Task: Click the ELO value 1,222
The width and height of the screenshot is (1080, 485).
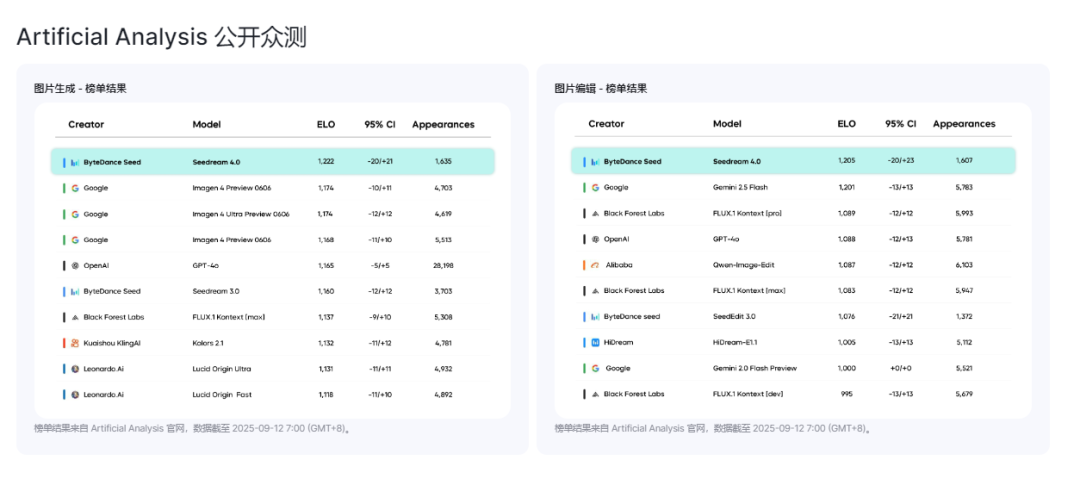Action: (326, 162)
